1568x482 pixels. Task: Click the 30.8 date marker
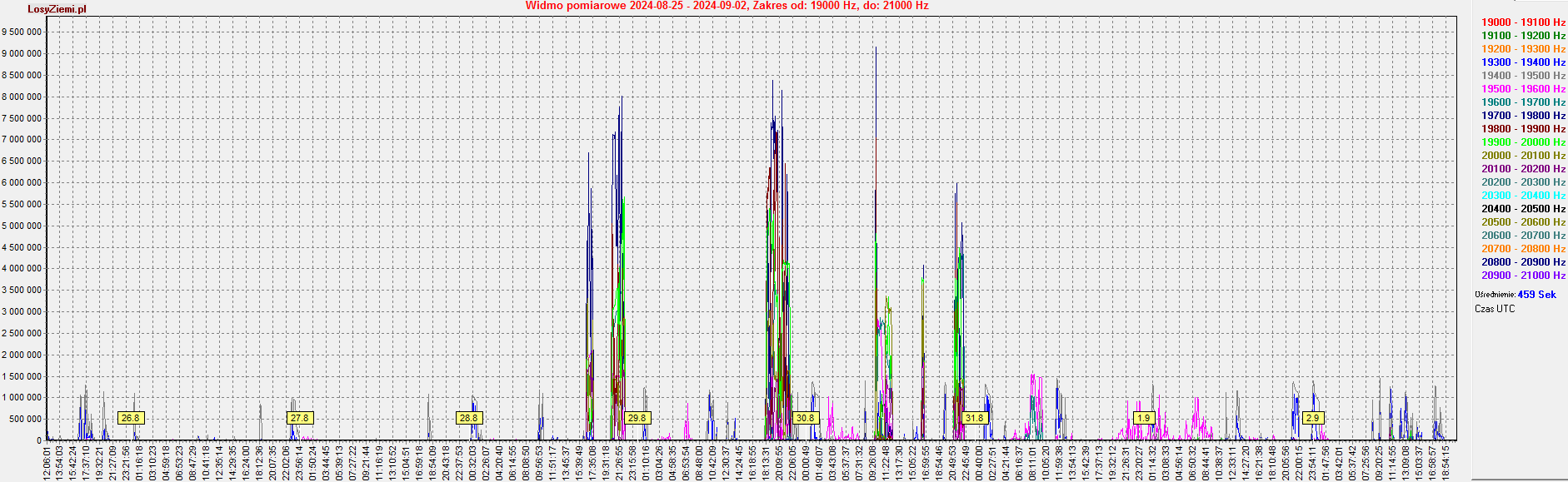(x=805, y=418)
